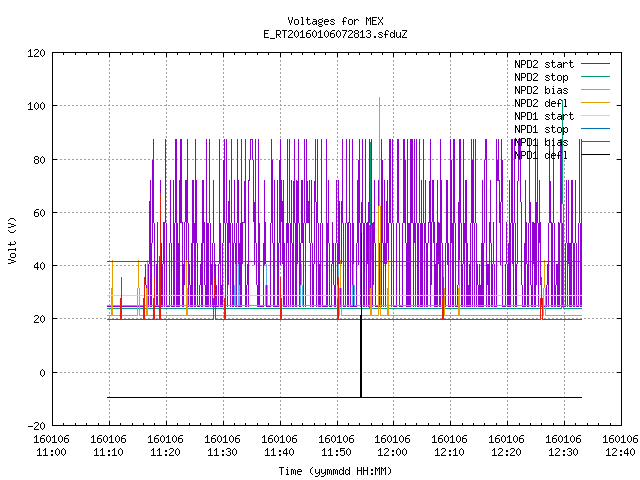Click the black NPD1 defl legend line sample
The height and width of the screenshot is (480, 640).
595,155
